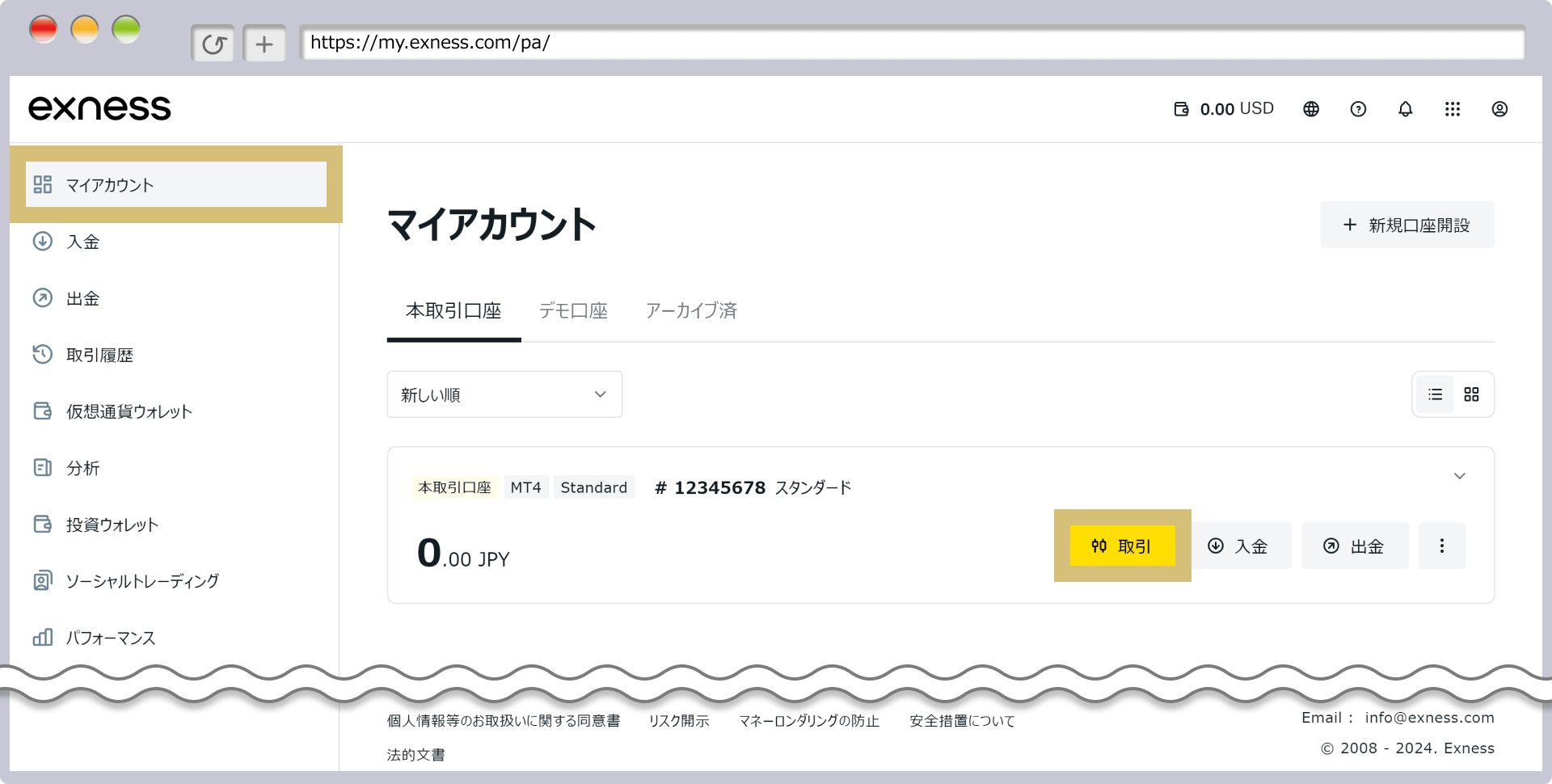This screenshot has width=1552, height=784.
Task: Open the user profile icon
Action: pos(1499,109)
